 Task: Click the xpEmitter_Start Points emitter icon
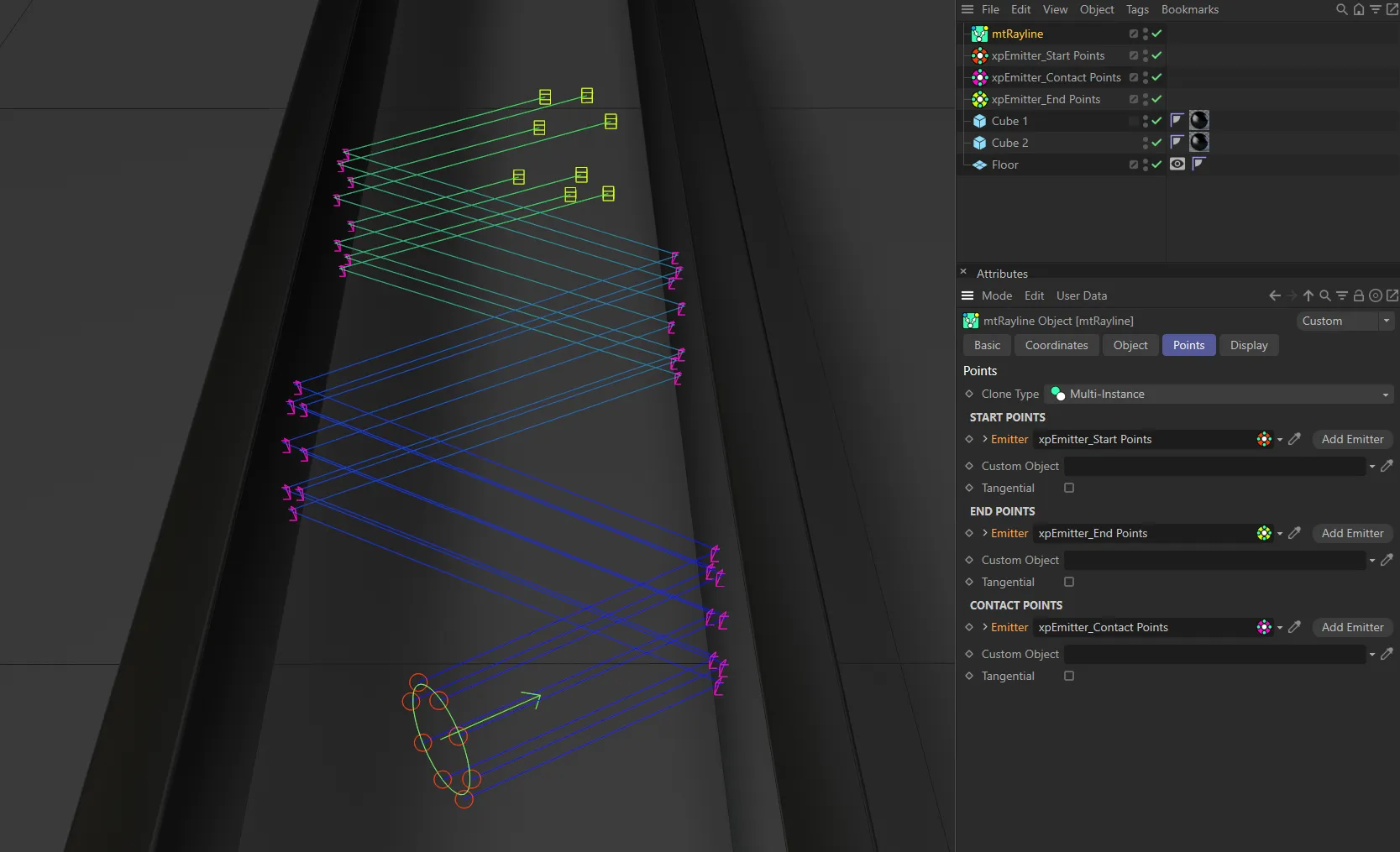[979, 55]
